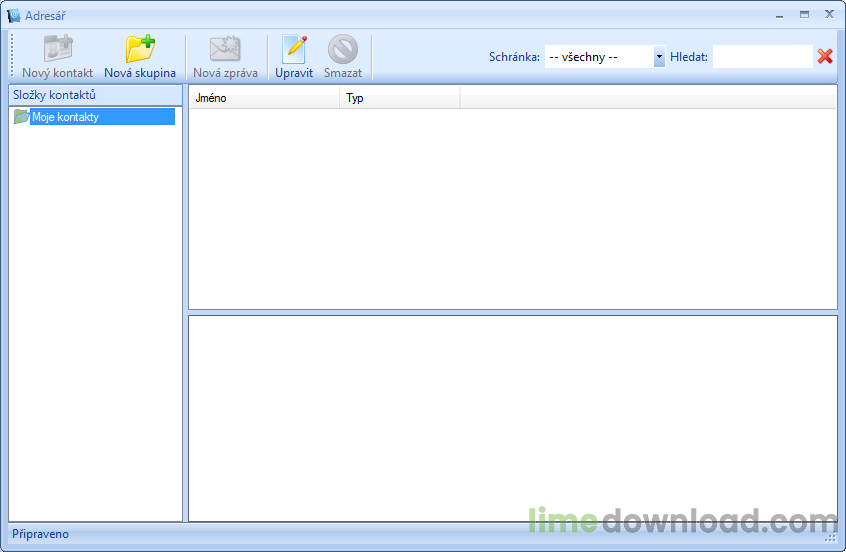Image resolution: width=846 pixels, height=552 pixels.
Task: Select the Upravit pencil icon
Action: (x=294, y=49)
